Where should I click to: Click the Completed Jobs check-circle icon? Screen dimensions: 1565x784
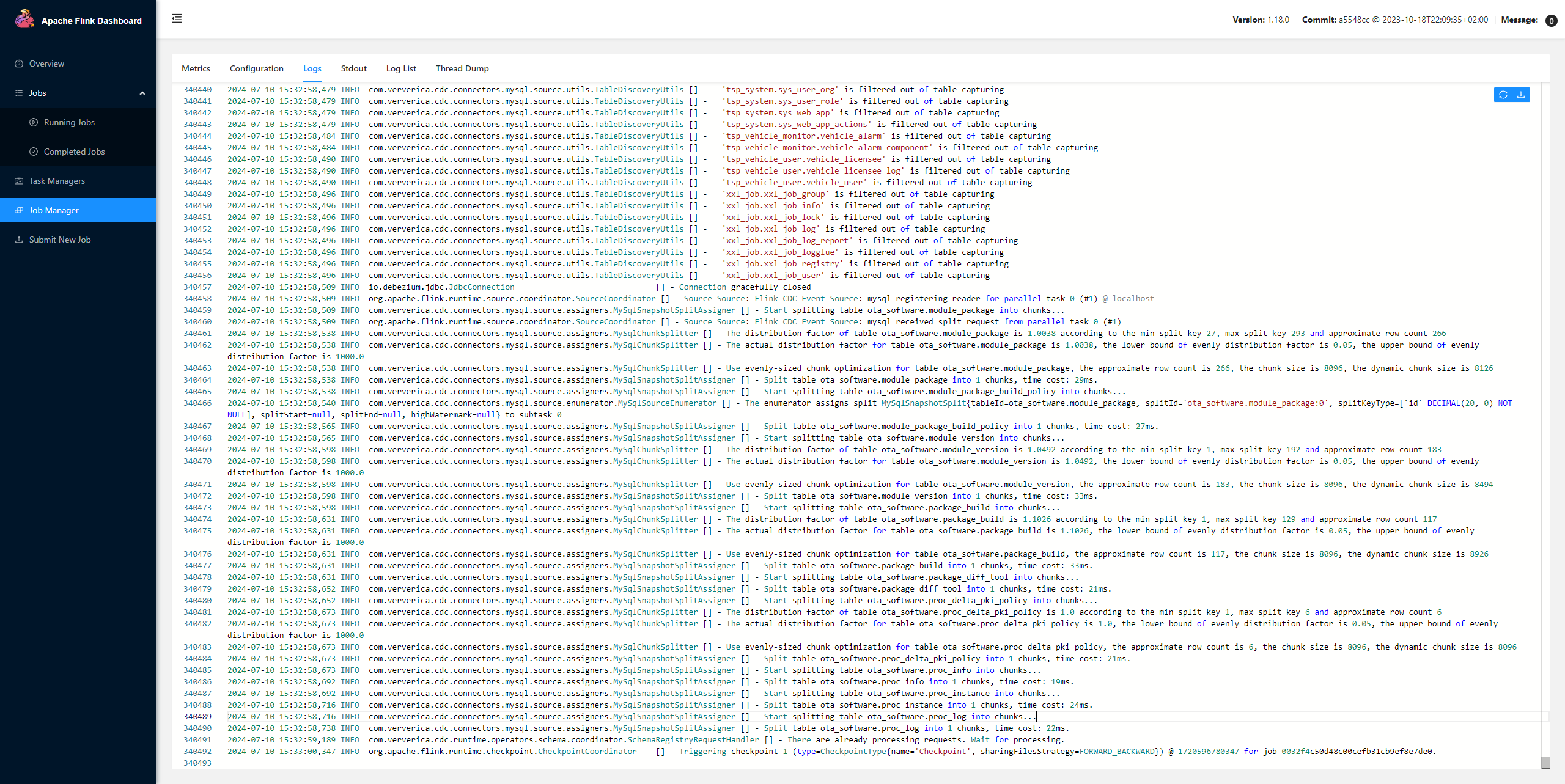click(x=34, y=152)
